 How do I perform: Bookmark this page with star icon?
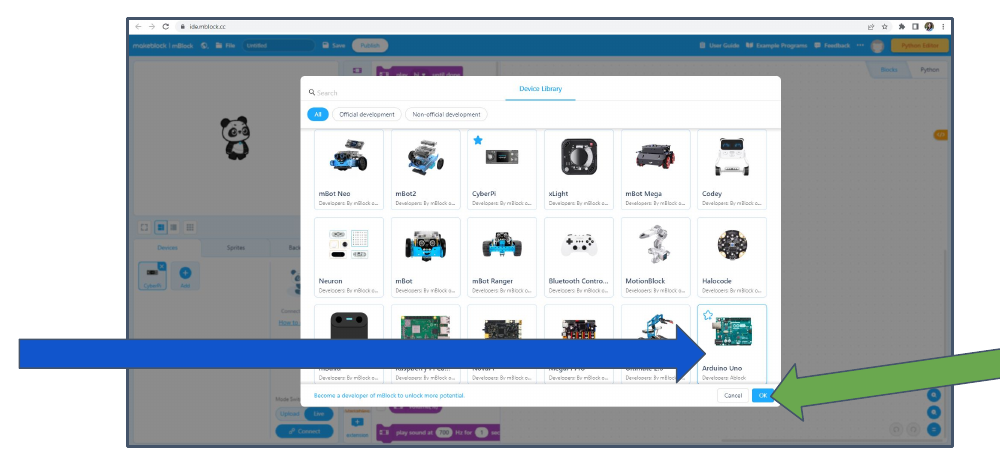click(885, 27)
